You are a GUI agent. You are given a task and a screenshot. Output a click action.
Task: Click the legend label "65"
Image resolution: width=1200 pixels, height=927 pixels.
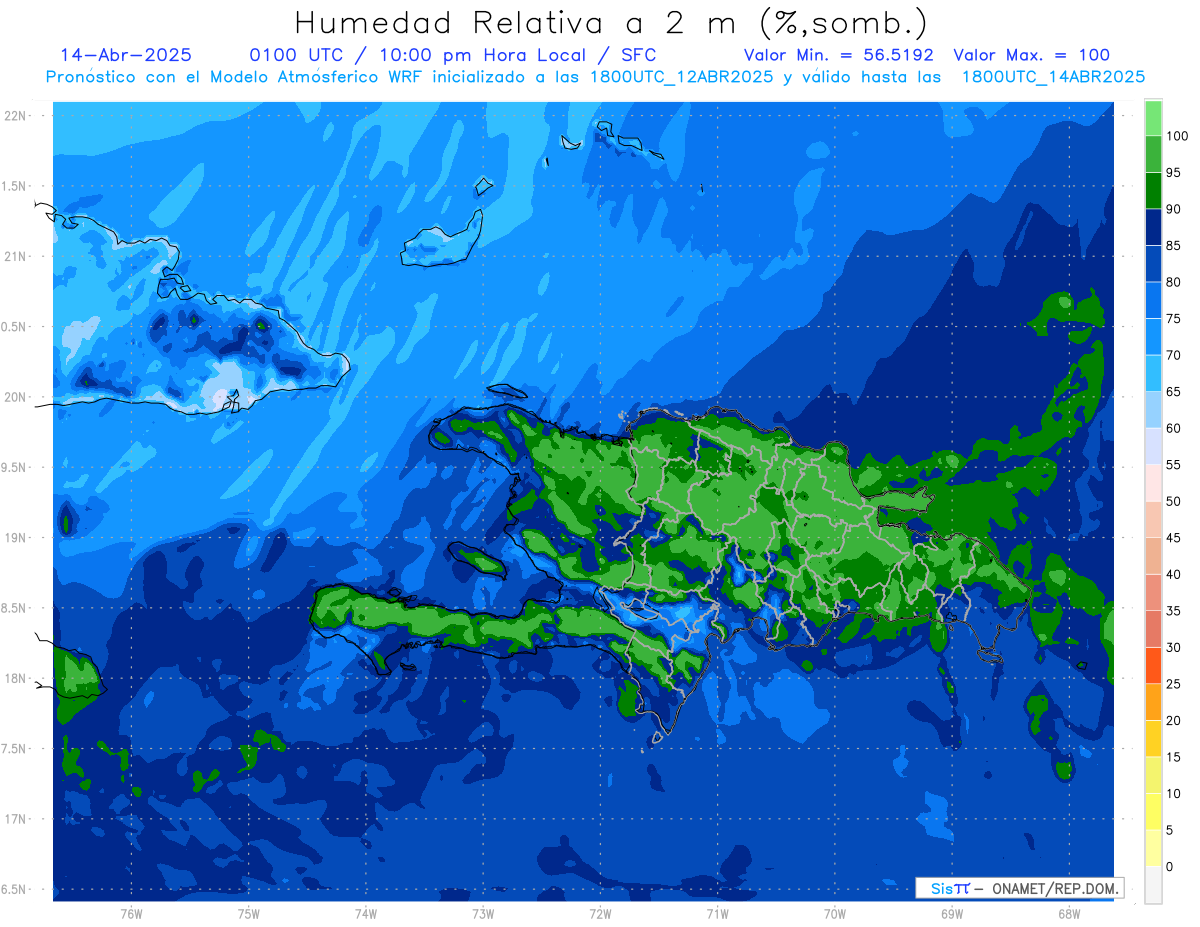click(x=1174, y=391)
